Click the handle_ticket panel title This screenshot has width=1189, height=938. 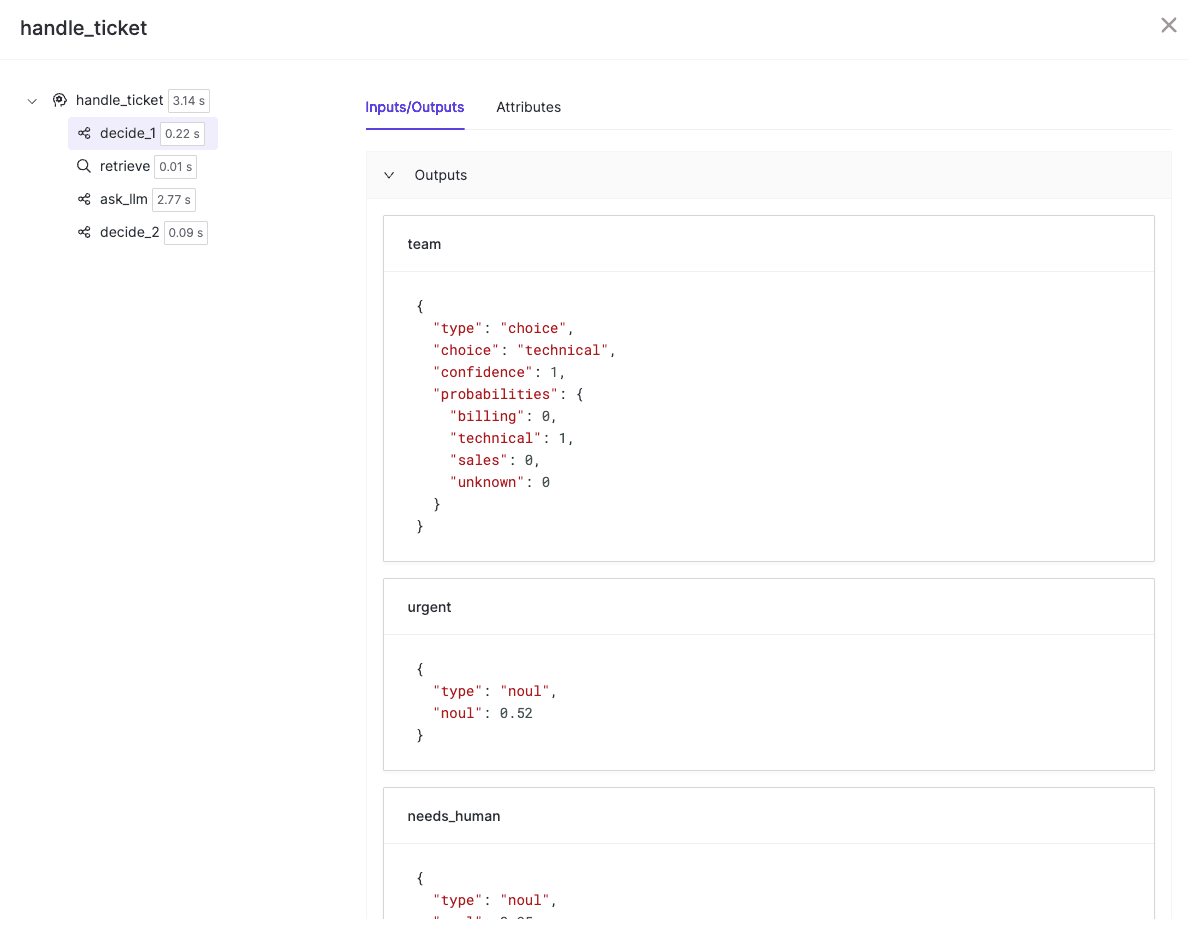click(x=83, y=28)
